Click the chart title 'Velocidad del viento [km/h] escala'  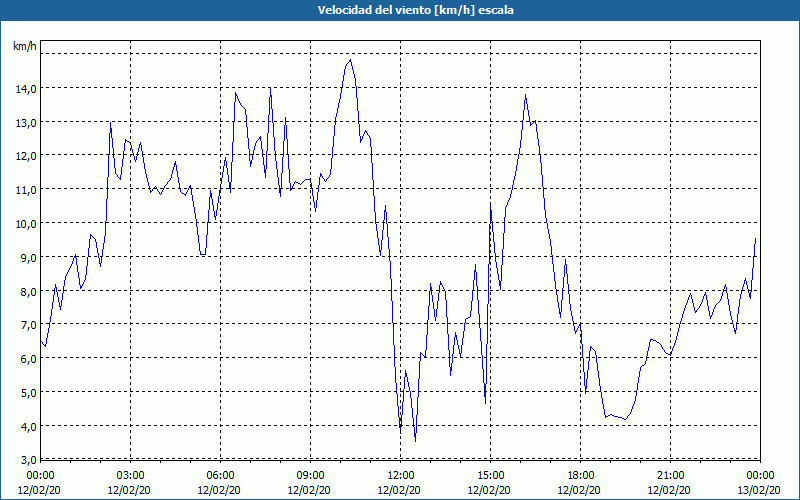pyautogui.click(x=415, y=10)
